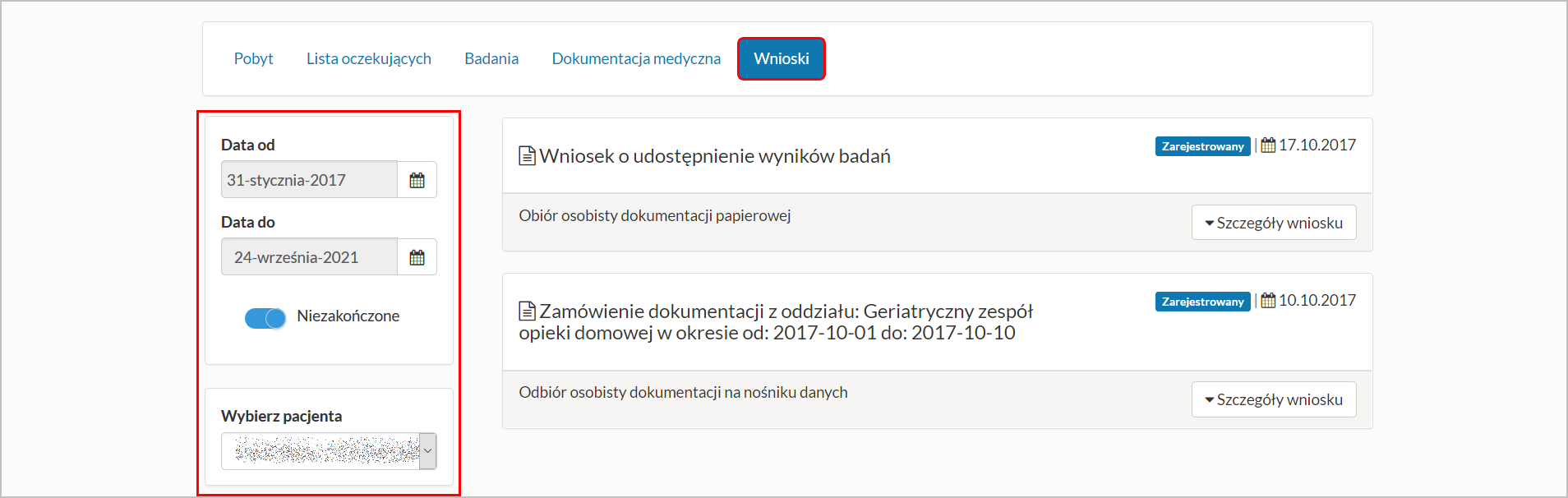Click the date text 10.10.2017
Image resolution: width=1568 pixels, height=498 pixels.
click(1317, 301)
